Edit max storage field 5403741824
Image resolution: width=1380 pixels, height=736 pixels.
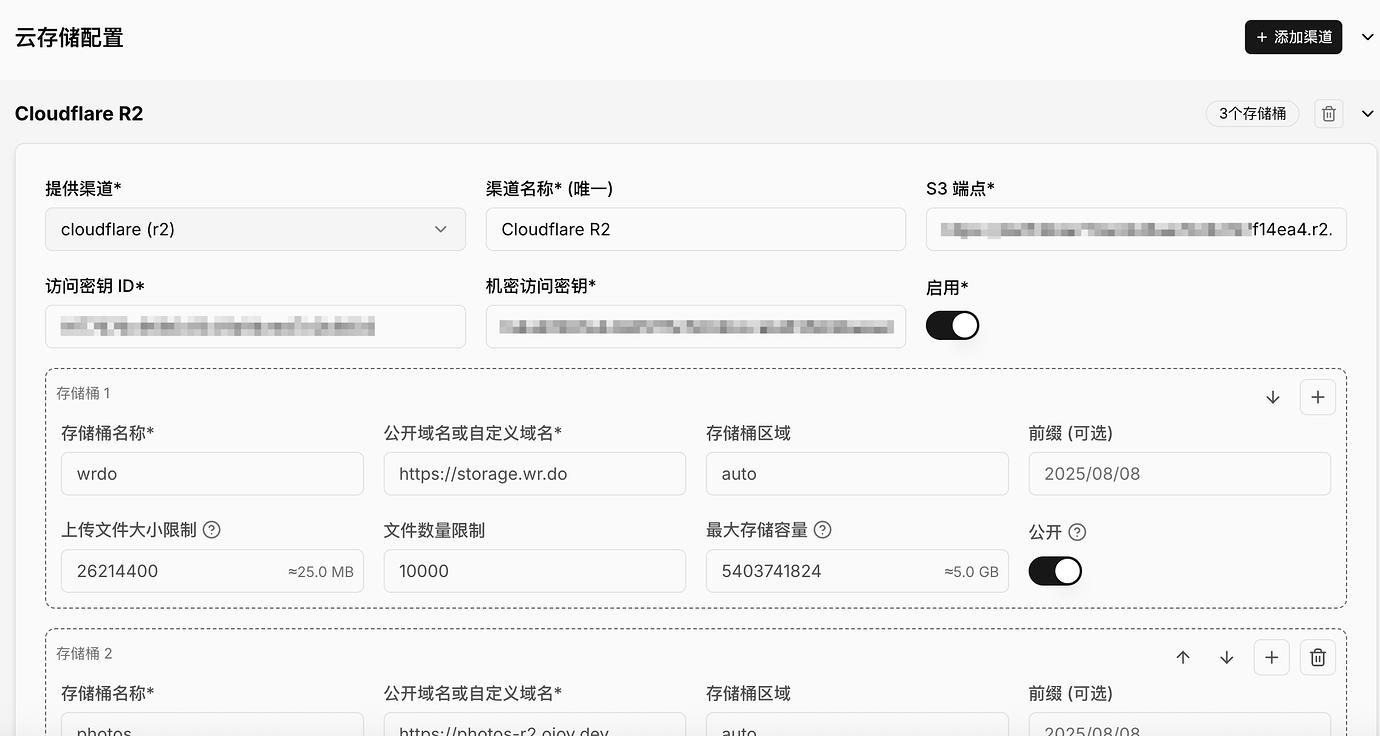pyautogui.click(x=857, y=571)
